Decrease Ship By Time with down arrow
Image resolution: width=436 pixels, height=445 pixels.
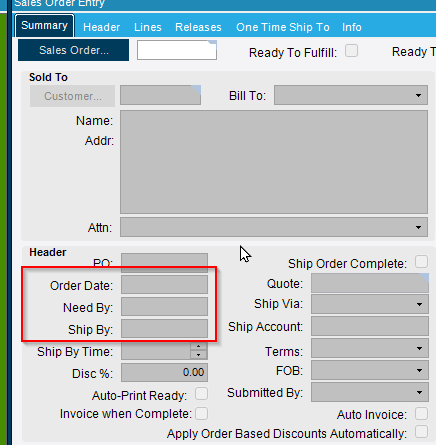click(199, 355)
